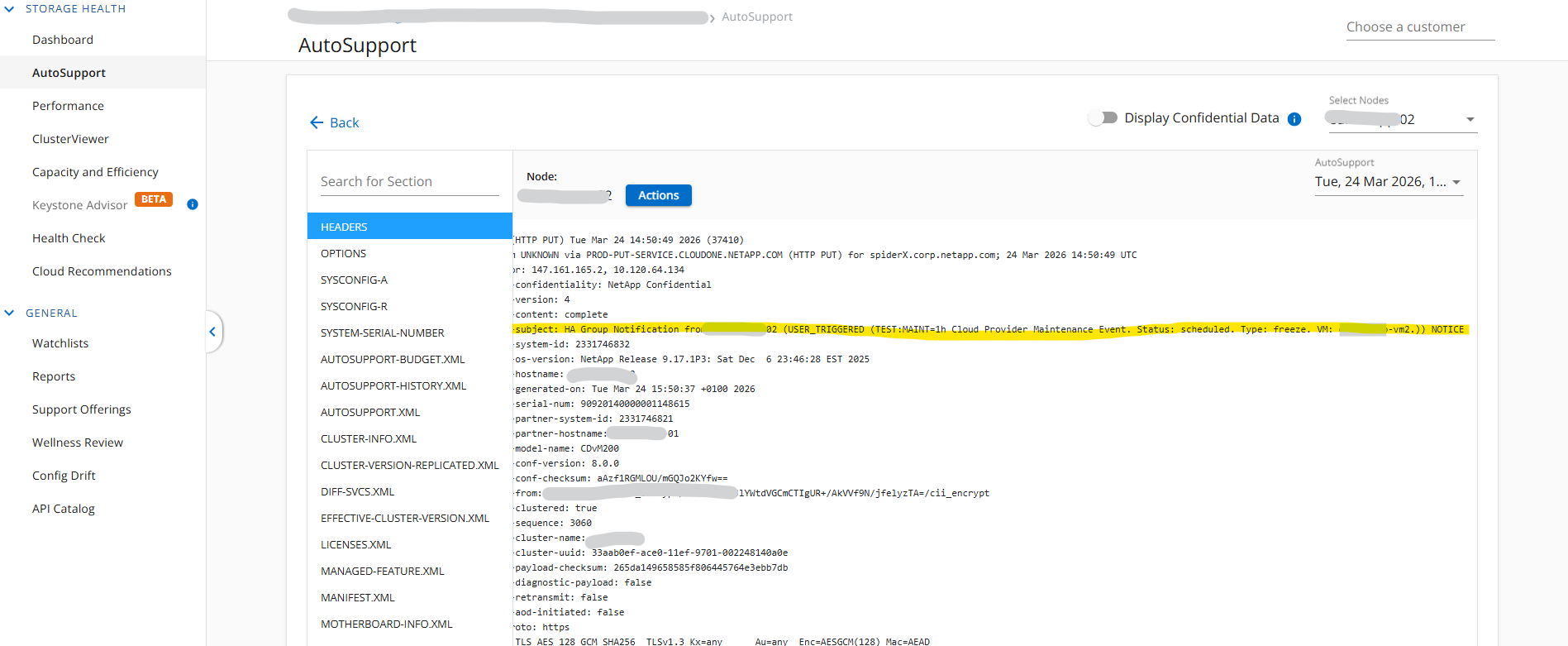The image size is (1568, 646).
Task: Click the diagnostic-payload: false line
Action: [583, 582]
